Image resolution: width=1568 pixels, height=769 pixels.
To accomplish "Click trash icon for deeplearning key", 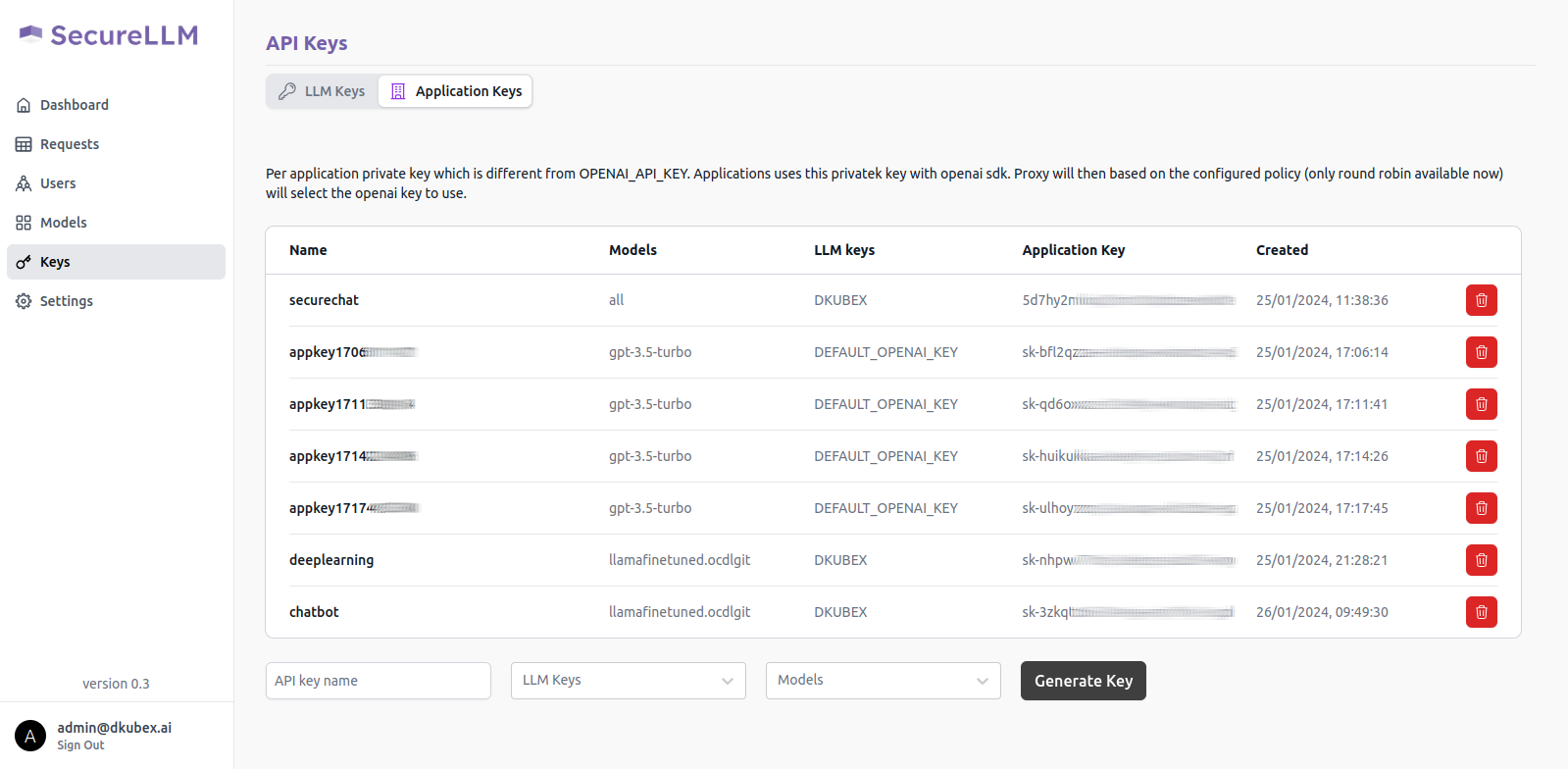I will coord(1481,560).
